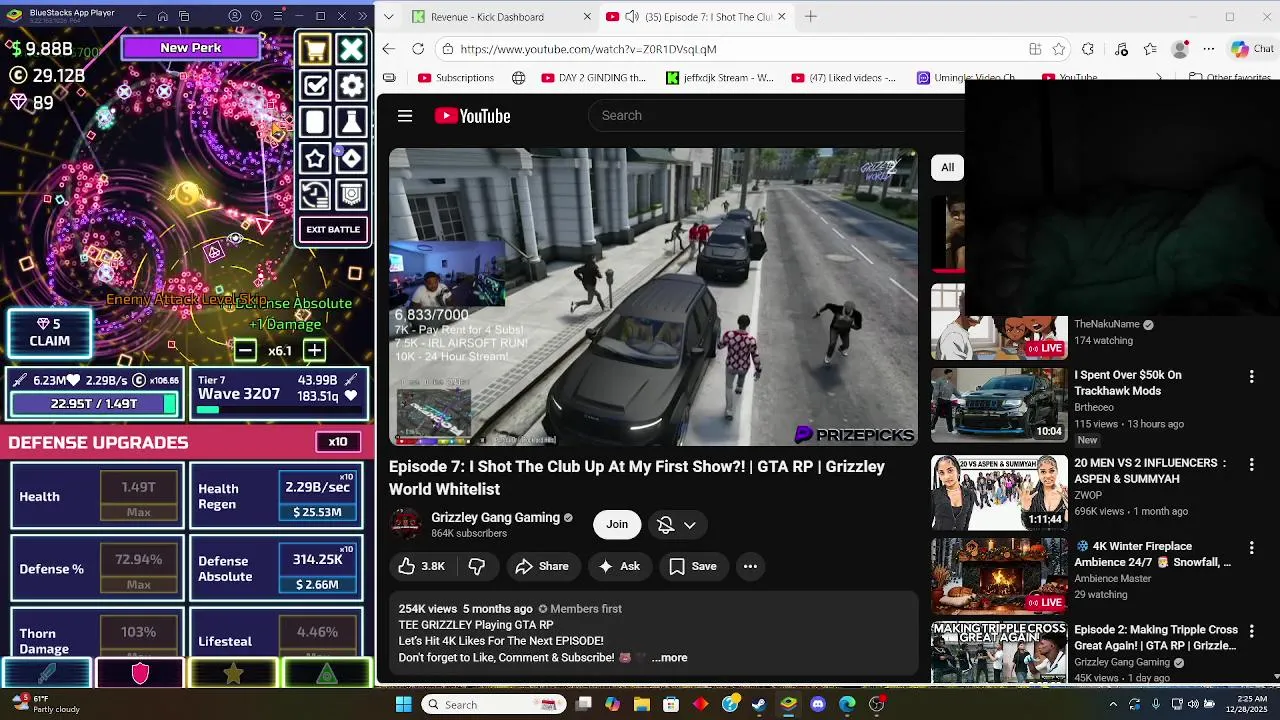The width and height of the screenshot is (1280, 720).
Task: Open the clock history icon in game
Action: pyautogui.click(x=315, y=194)
